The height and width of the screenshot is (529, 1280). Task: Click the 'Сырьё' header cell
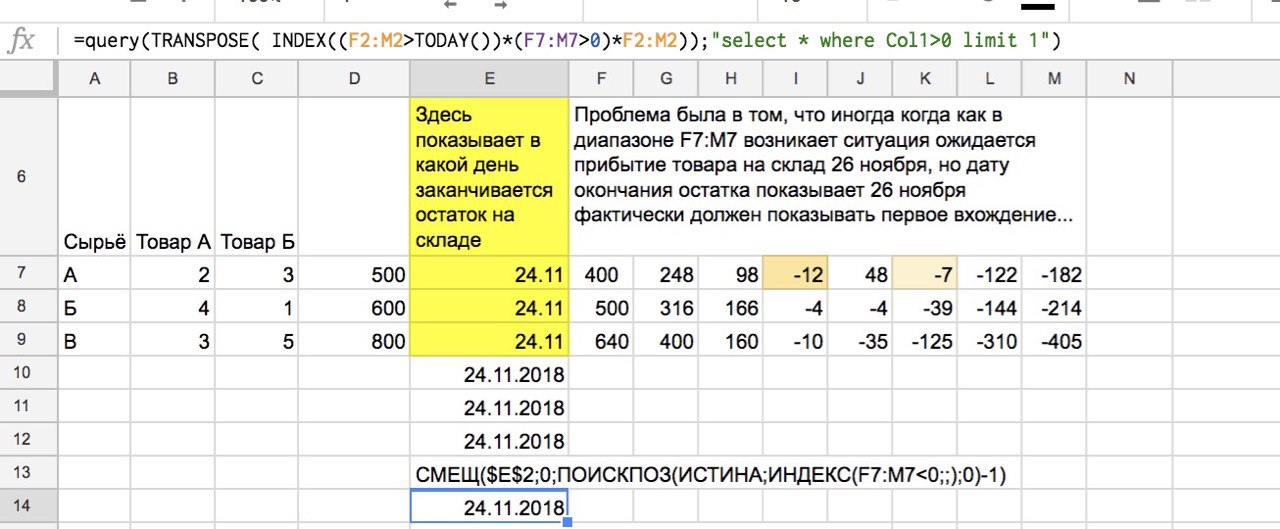95,177
